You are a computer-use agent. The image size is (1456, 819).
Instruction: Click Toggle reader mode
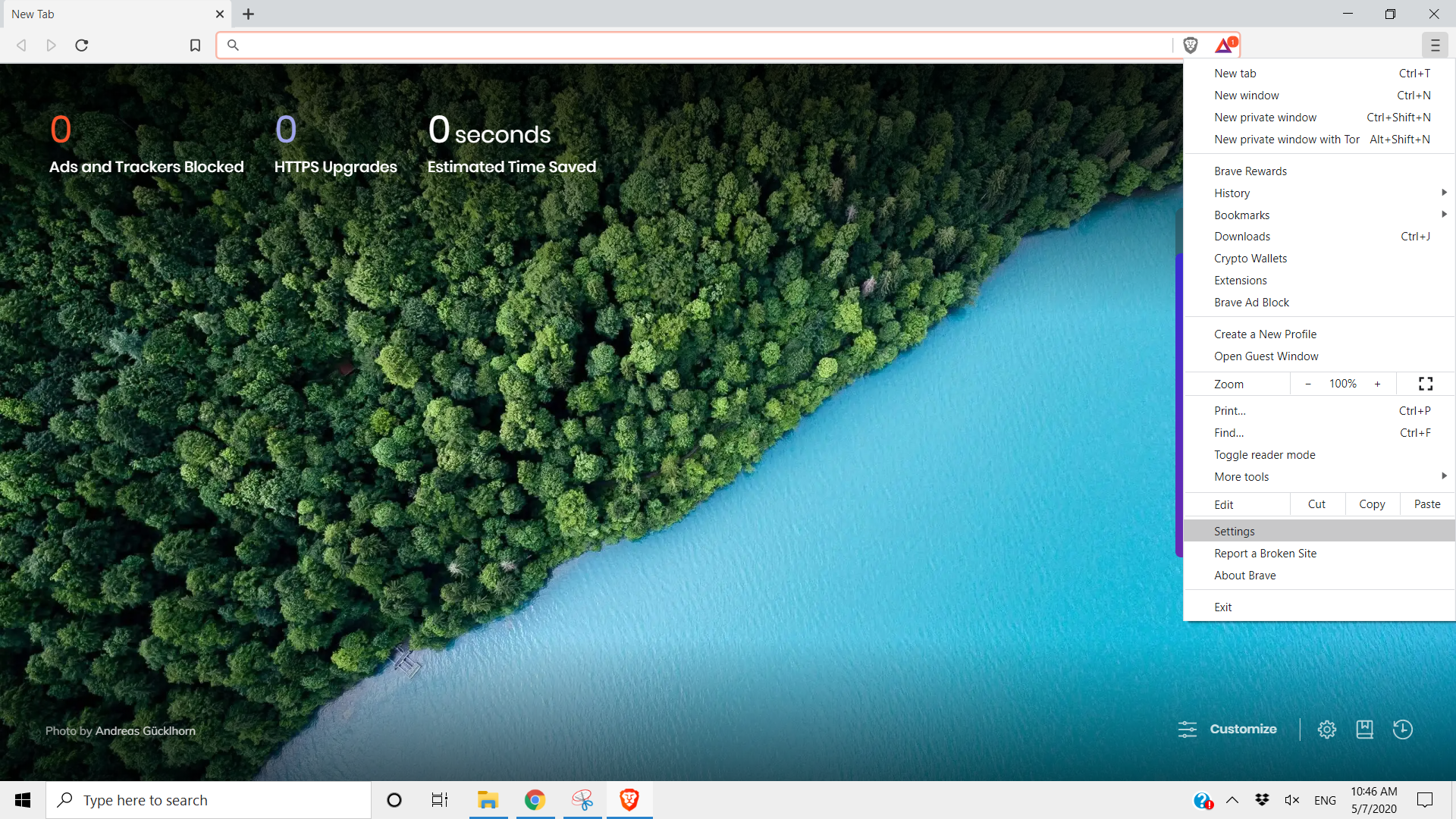pyautogui.click(x=1264, y=455)
